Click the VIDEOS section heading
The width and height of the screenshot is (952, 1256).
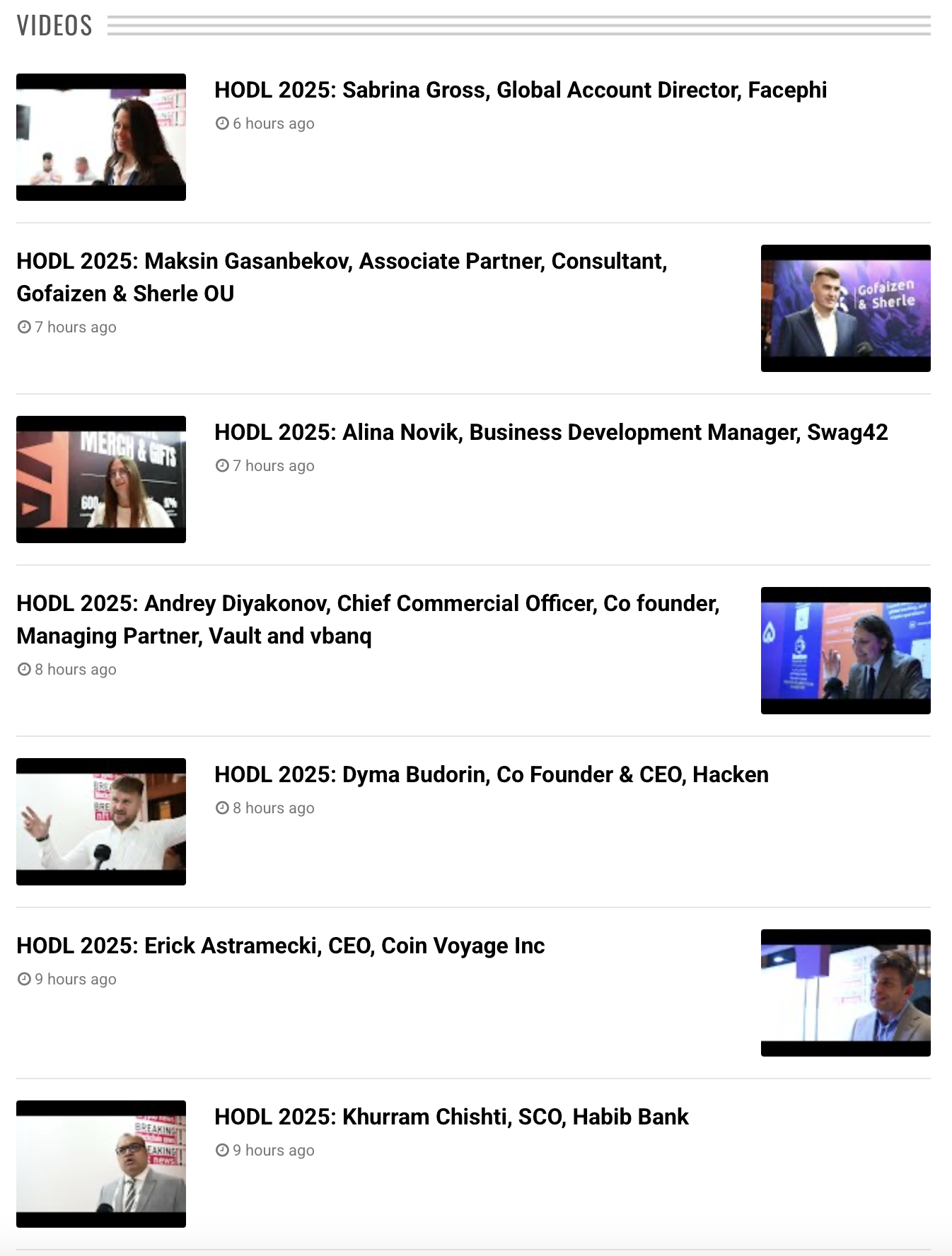(x=54, y=26)
